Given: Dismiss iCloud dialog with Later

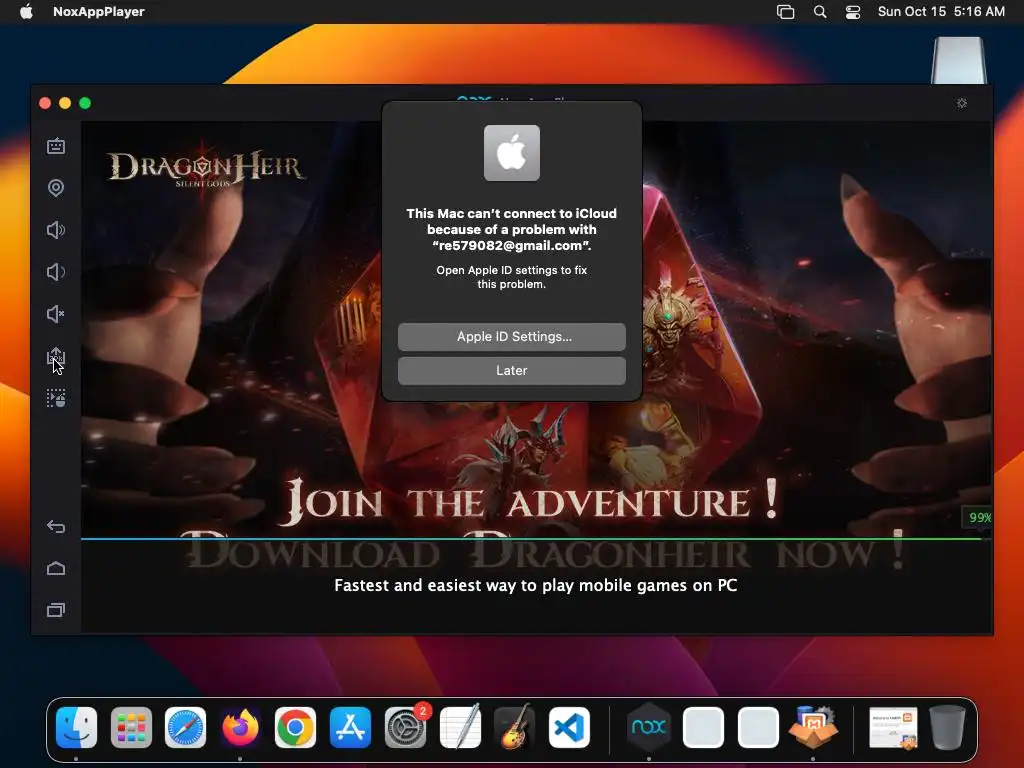Looking at the screenshot, I should point(511,371).
